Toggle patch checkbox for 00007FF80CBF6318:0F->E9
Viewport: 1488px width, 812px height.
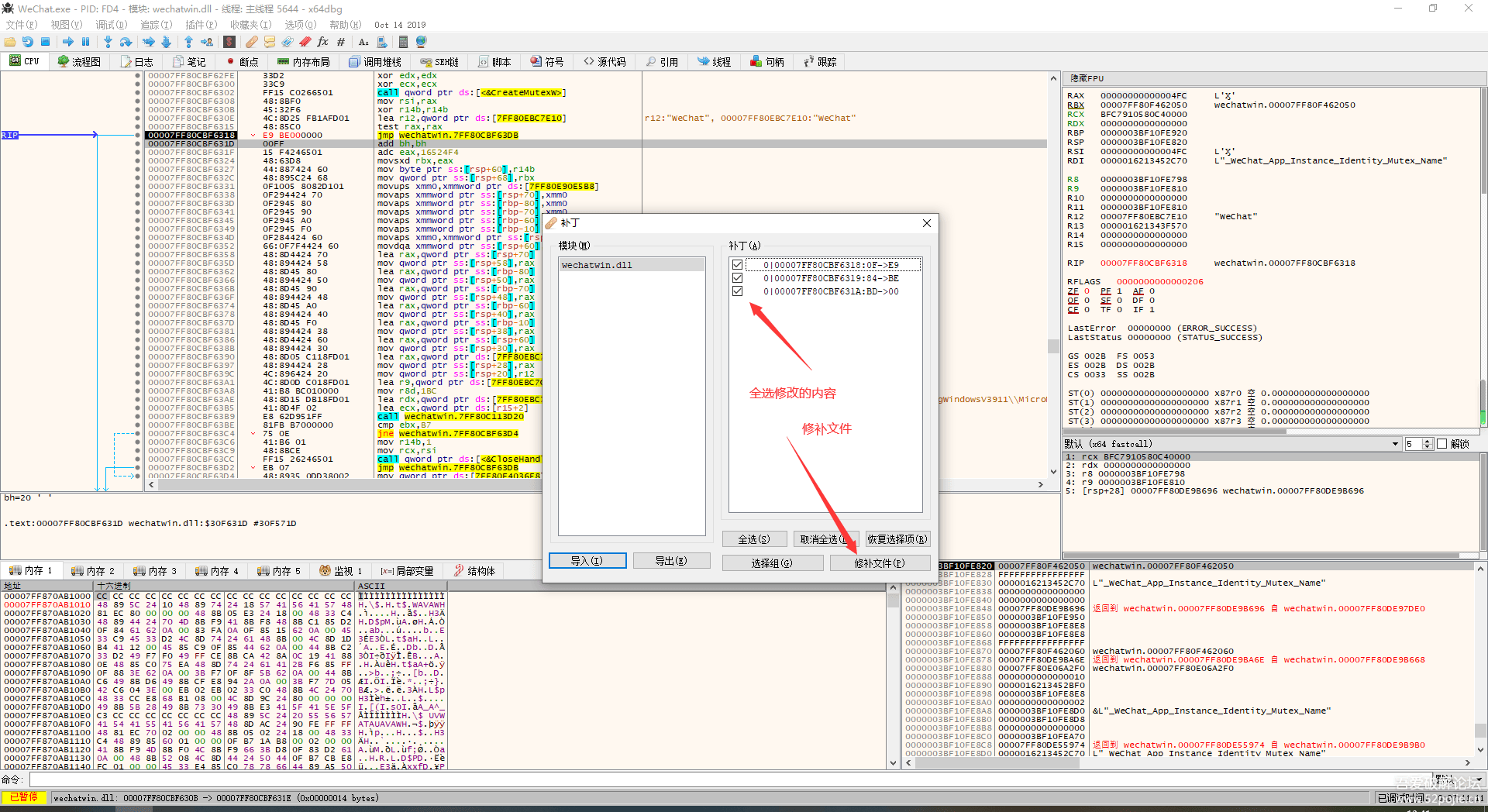[737, 265]
